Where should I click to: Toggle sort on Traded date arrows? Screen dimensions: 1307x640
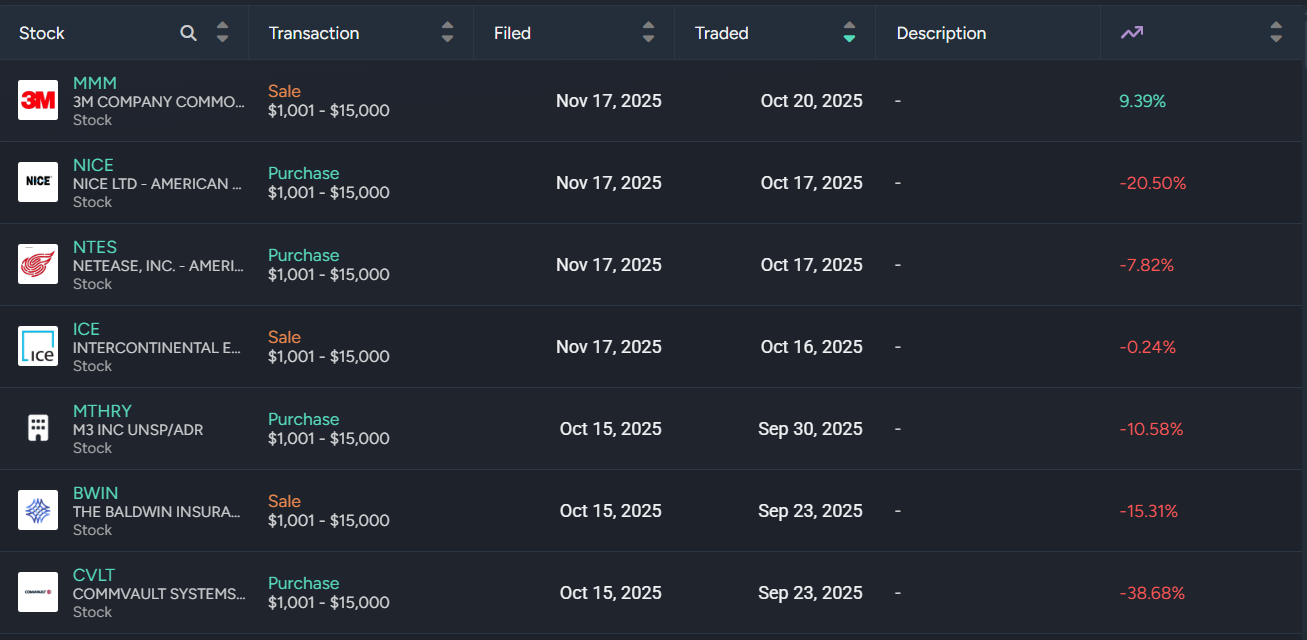[x=849, y=33]
